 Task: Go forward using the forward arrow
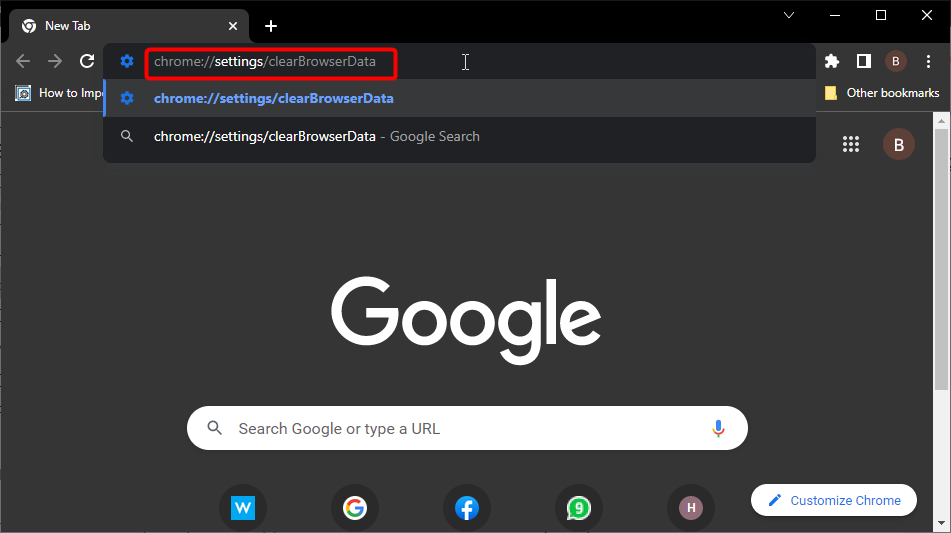pyautogui.click(x=55, y=61)
